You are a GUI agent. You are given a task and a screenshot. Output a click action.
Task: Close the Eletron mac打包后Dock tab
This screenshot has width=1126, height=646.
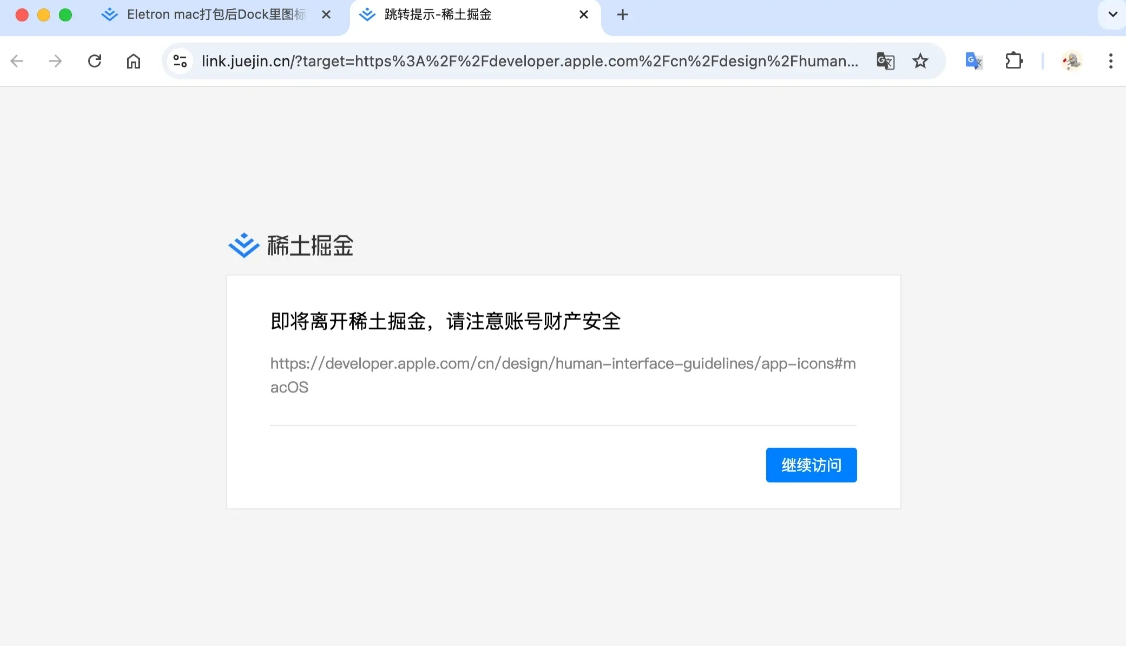(326, 15)
